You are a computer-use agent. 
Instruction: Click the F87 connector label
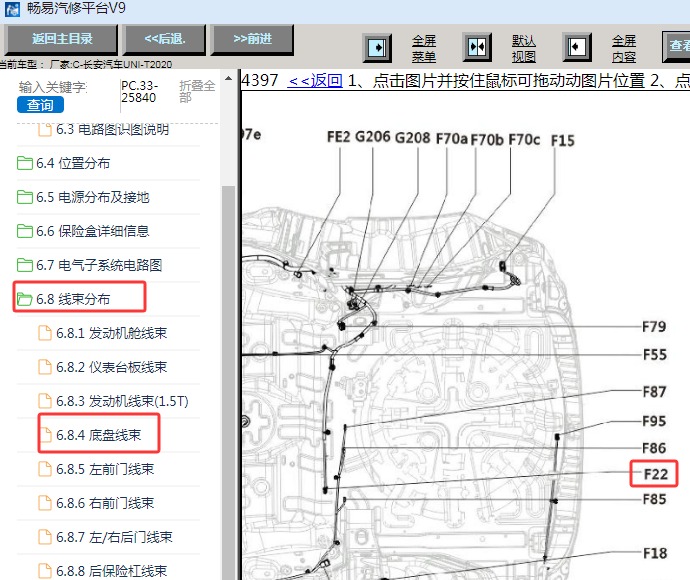pos(654,392)
